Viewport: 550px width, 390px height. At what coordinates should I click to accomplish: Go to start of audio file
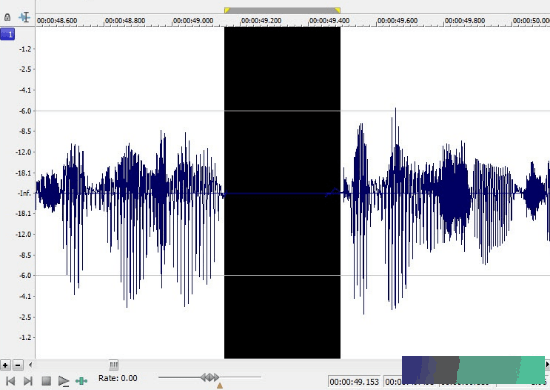point(11,381)
